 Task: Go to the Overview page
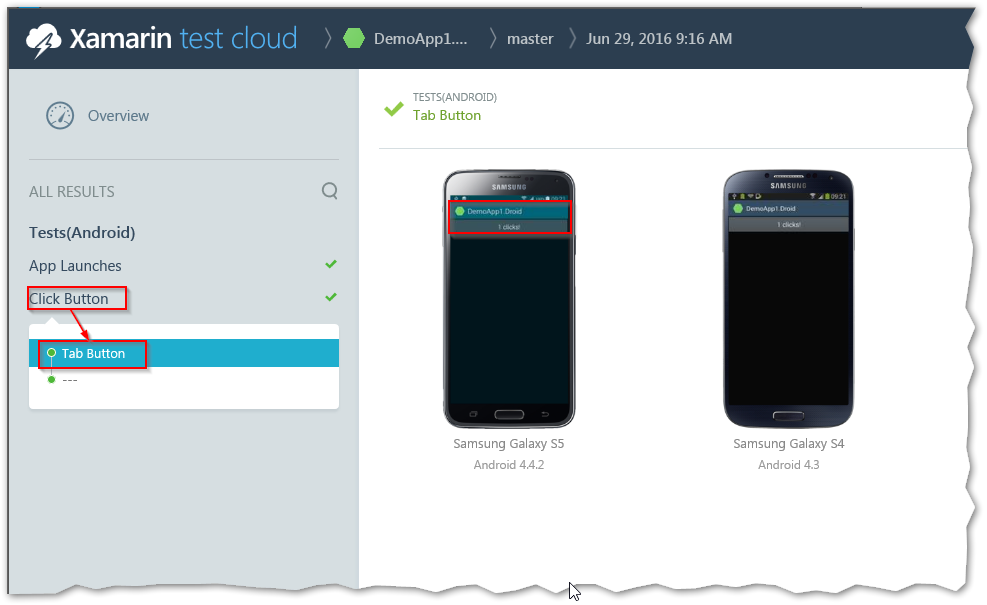point(118,116)
